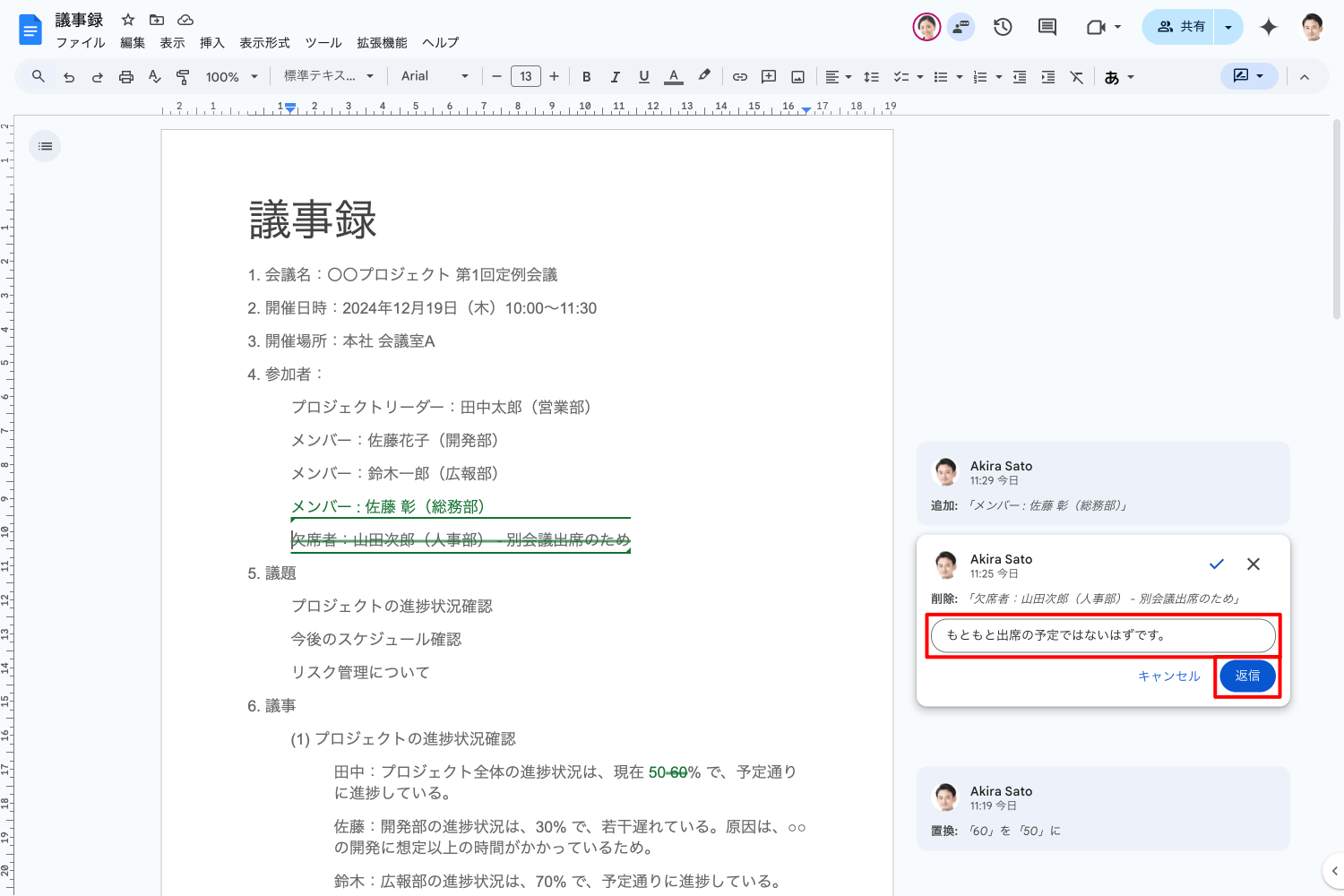Viewport: 1344px width, 896px height.
Task: Toggle underline formatting
Action: [x=644, y=77]
